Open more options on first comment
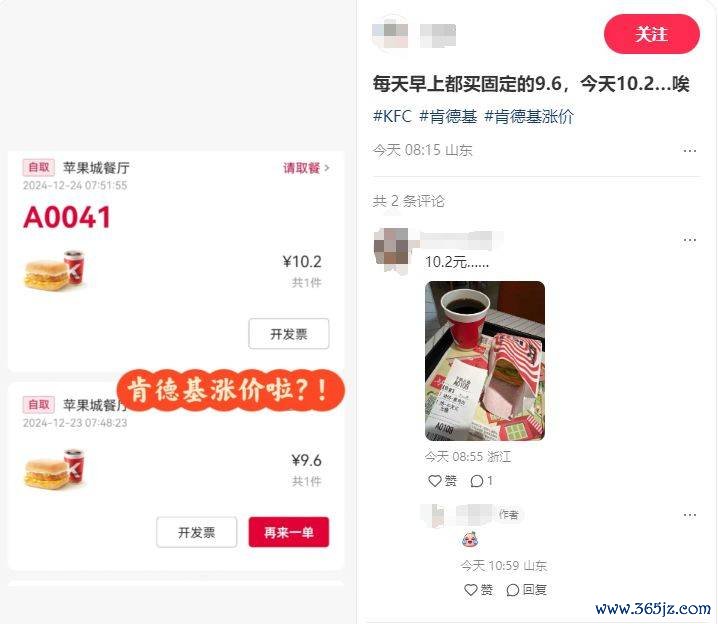Image resolution: width=718 pixels, height=624 pixels. (690, 240)
